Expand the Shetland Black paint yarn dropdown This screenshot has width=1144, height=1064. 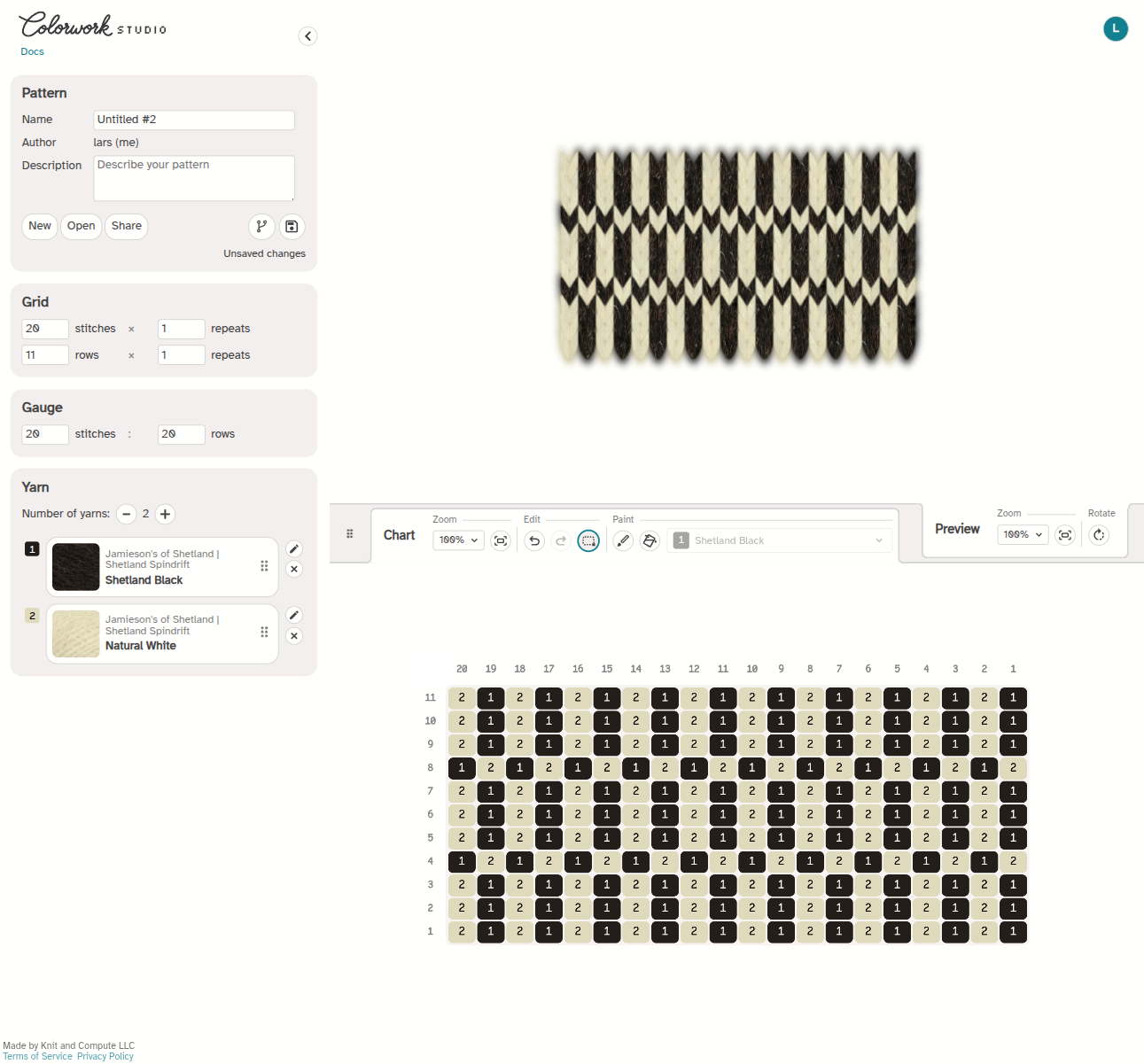[x=779, y=540]
